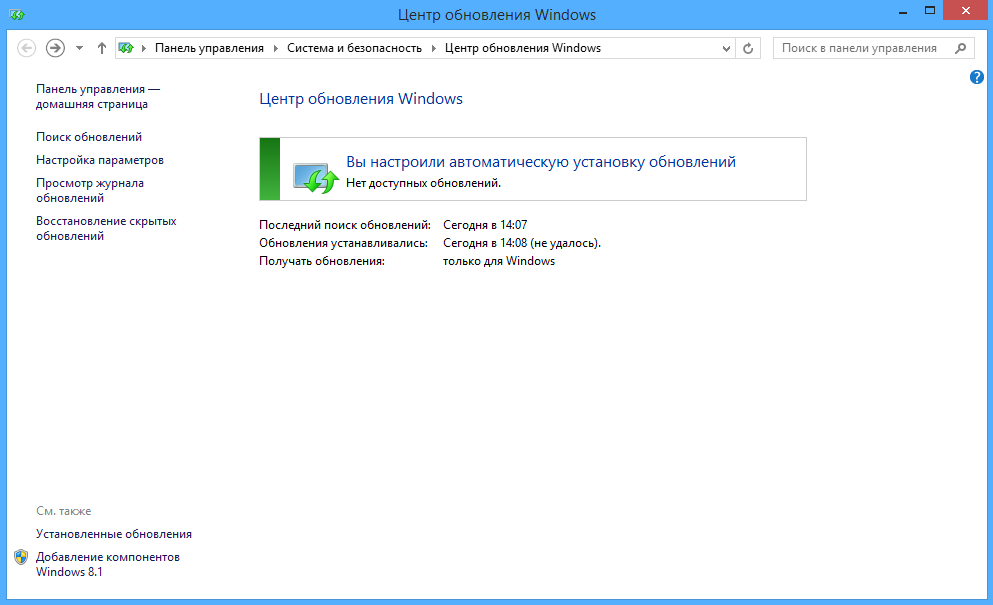993x605 pixels.
Task: Start Поиск обновлений
Action: pyautogui.click(x=89, y=137)
